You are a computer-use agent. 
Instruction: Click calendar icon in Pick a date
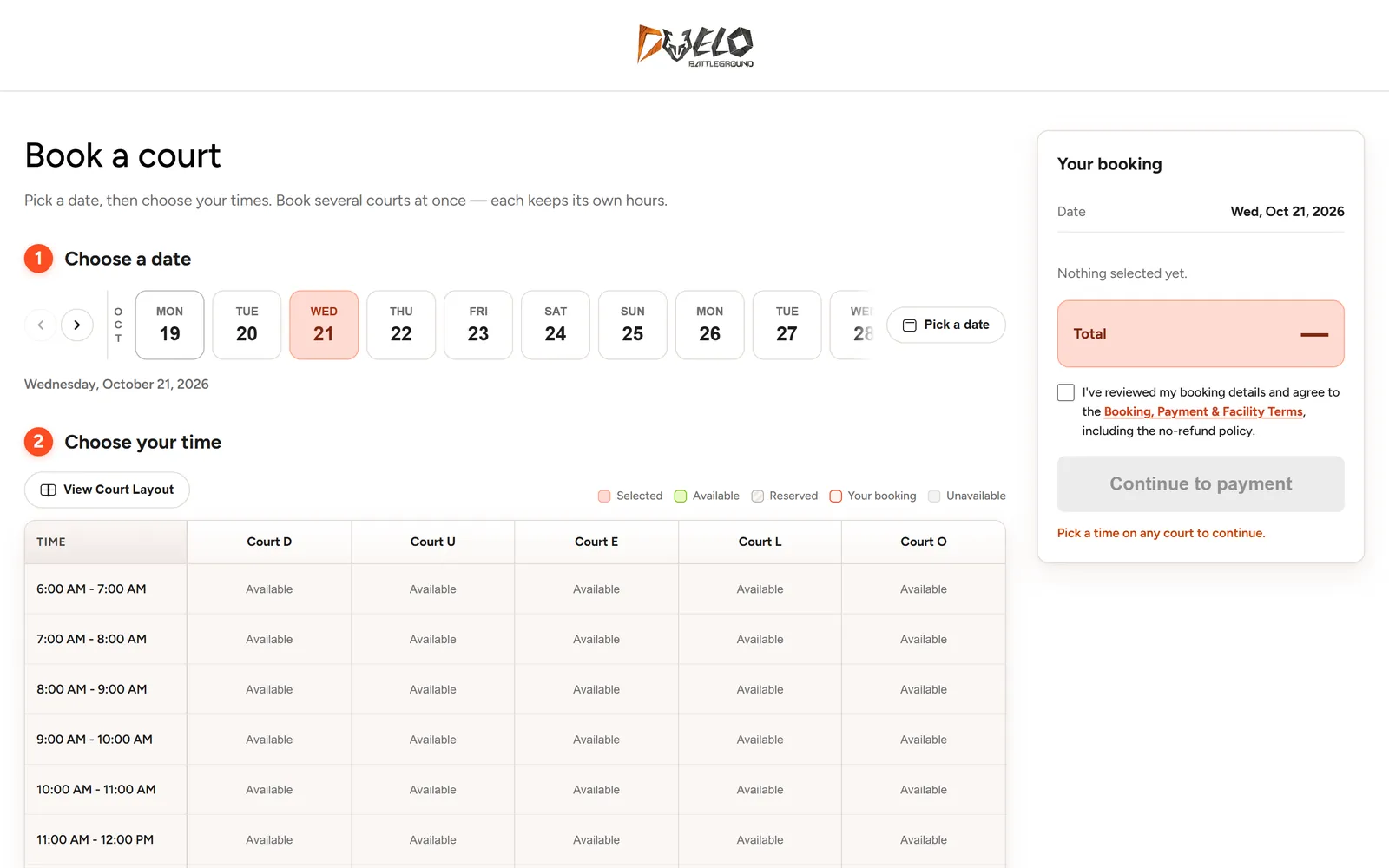tap(910, 325)
